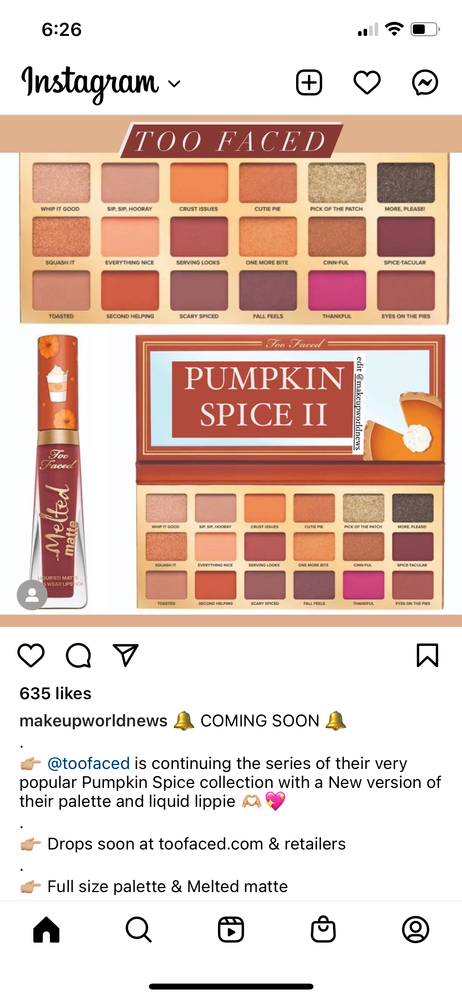Viewport: 462px width, 999px height.
Task: Like the post with heart button
Action: [31, 655]
